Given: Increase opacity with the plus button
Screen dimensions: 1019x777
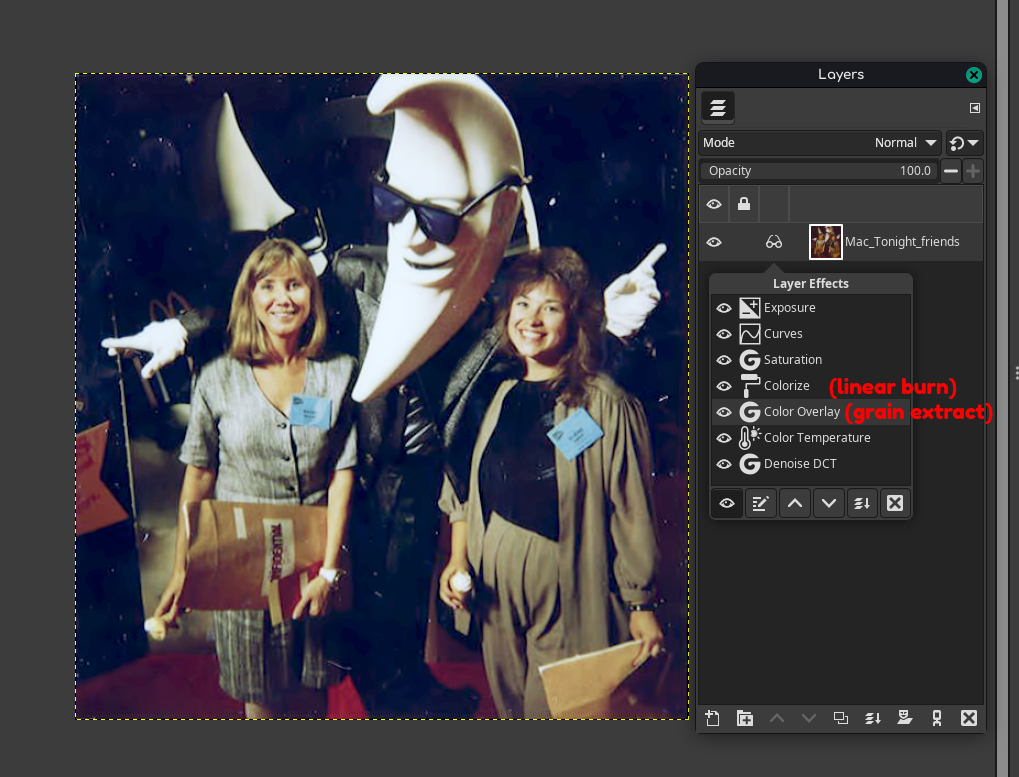Looking at the screenshot, I should pyautogui.click(x=973, y=171).
